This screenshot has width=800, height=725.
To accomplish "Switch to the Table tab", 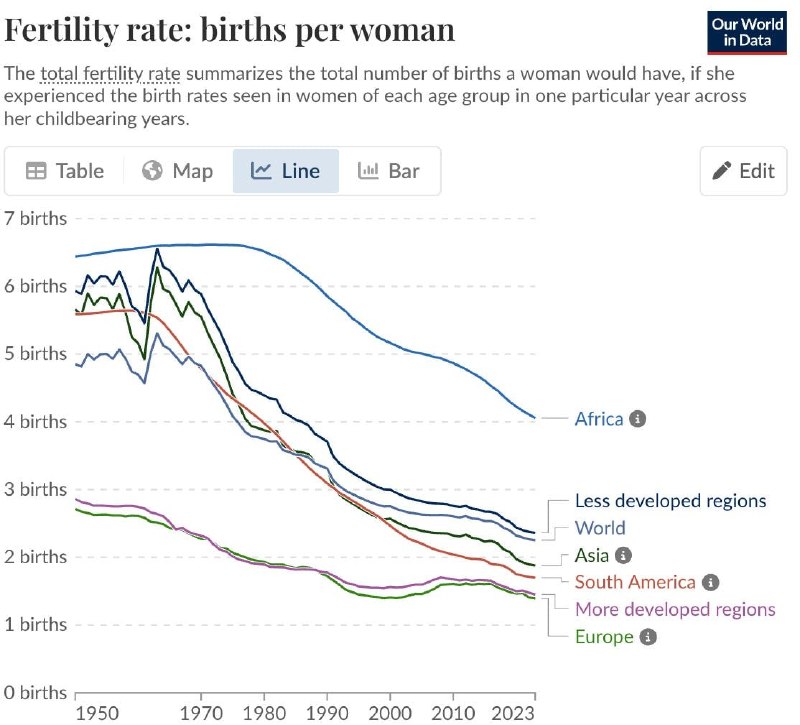I will (x=65, y=171).
